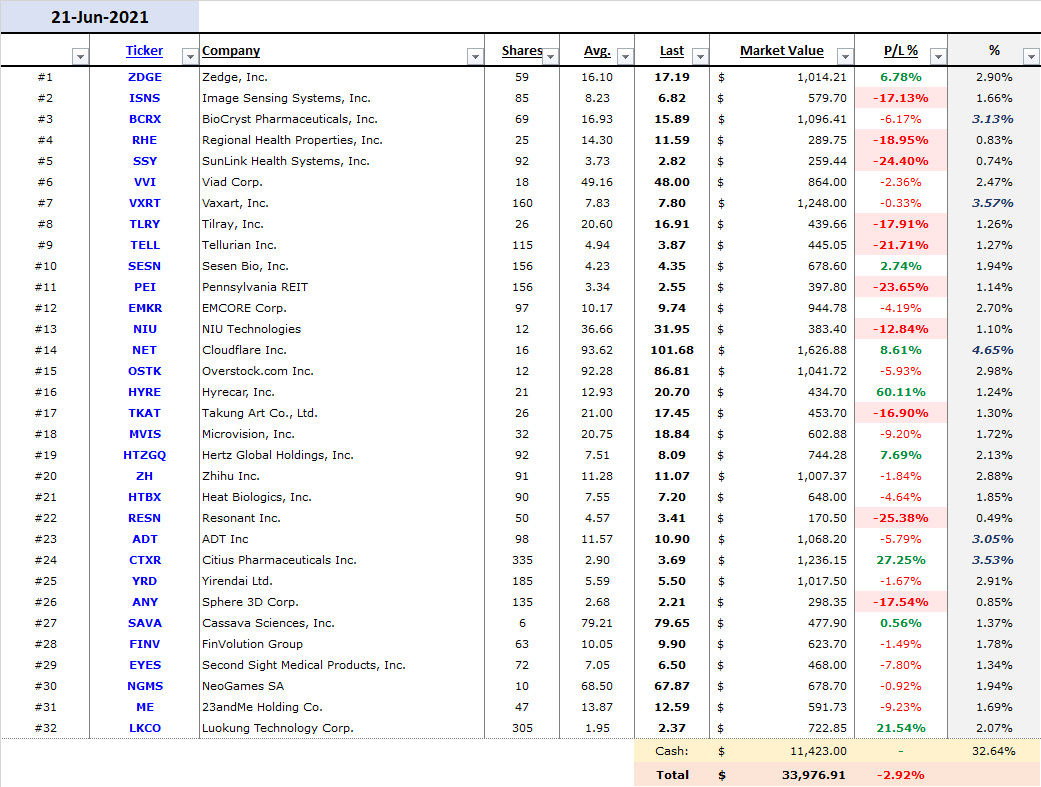This screenshot has height=787, width=1041.
Task: Select the NeoGames SA company cell
Action: pyautogui.click(x=342, y=686)
